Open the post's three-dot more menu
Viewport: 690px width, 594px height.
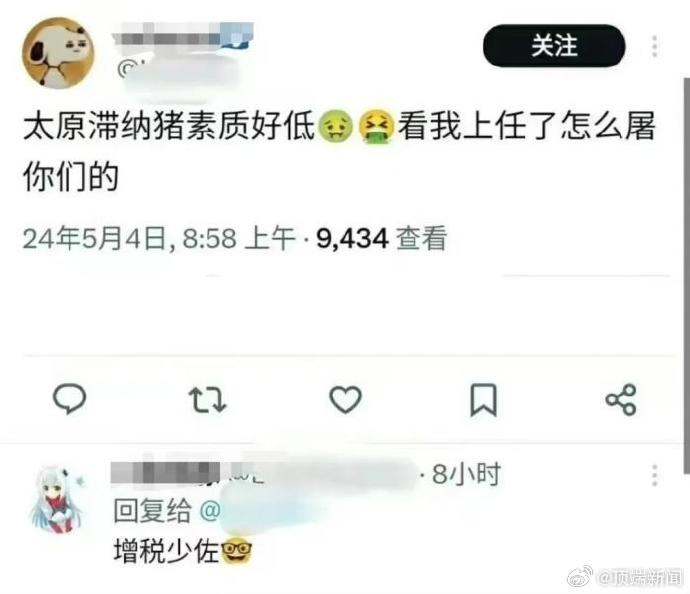(x=654, y=46)
